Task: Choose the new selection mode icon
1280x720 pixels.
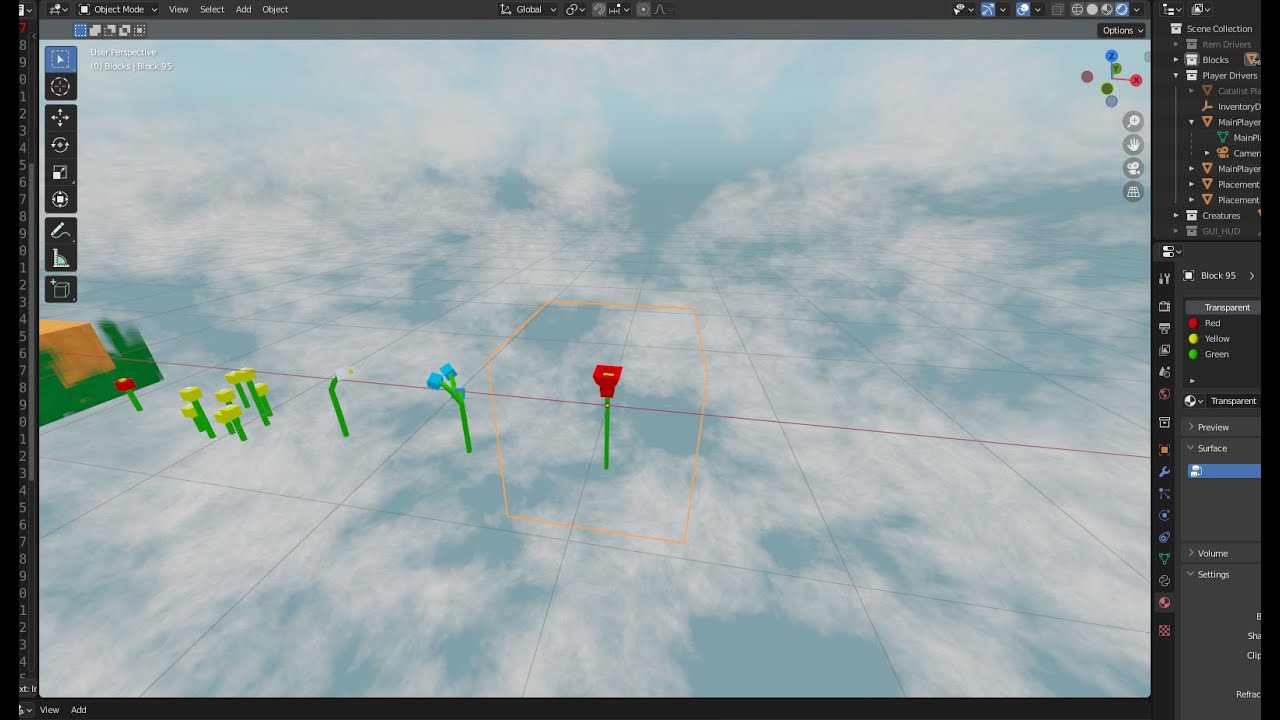Action: click(81, 31)
